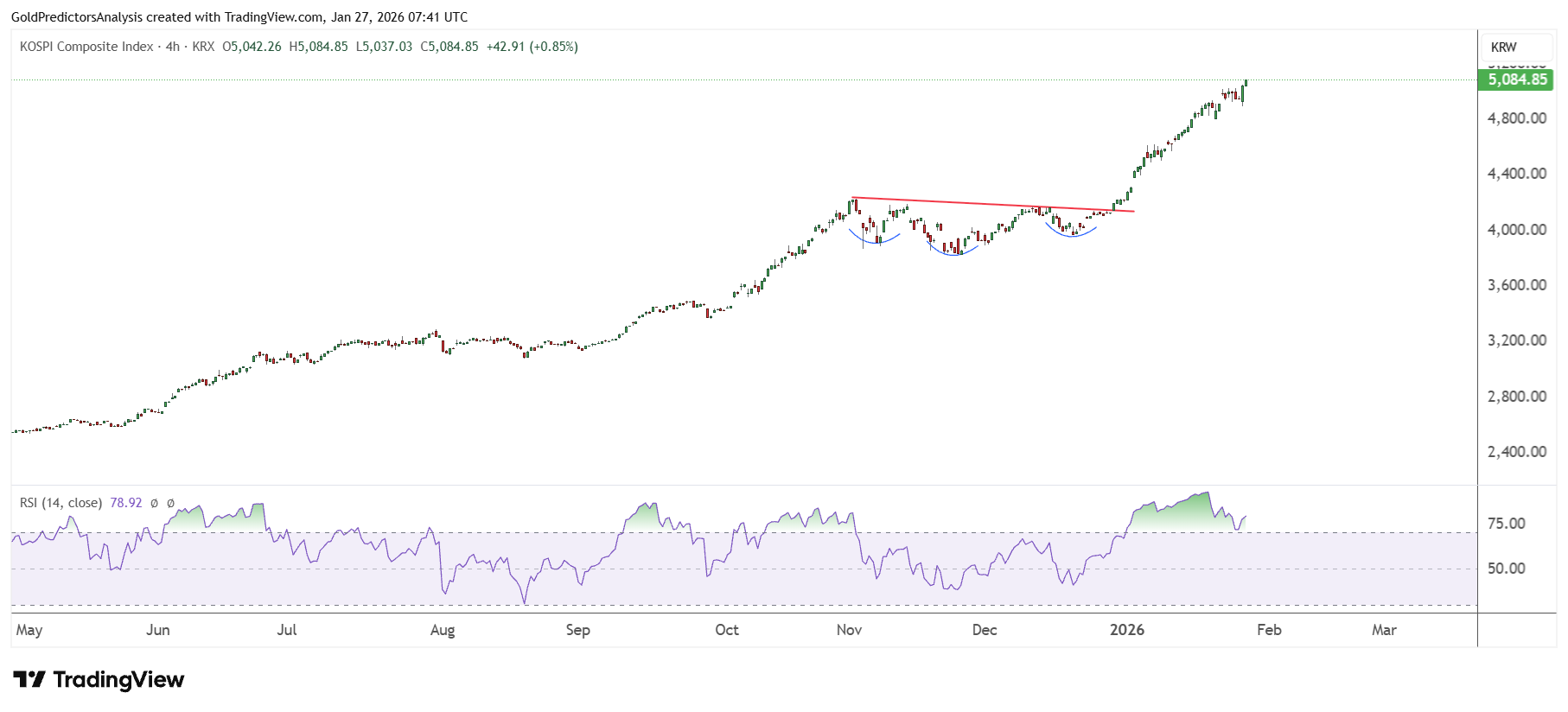Click the GoldPredictorsAnalysis attribution text
1568x712 pixels.
[x=239, y=17]
